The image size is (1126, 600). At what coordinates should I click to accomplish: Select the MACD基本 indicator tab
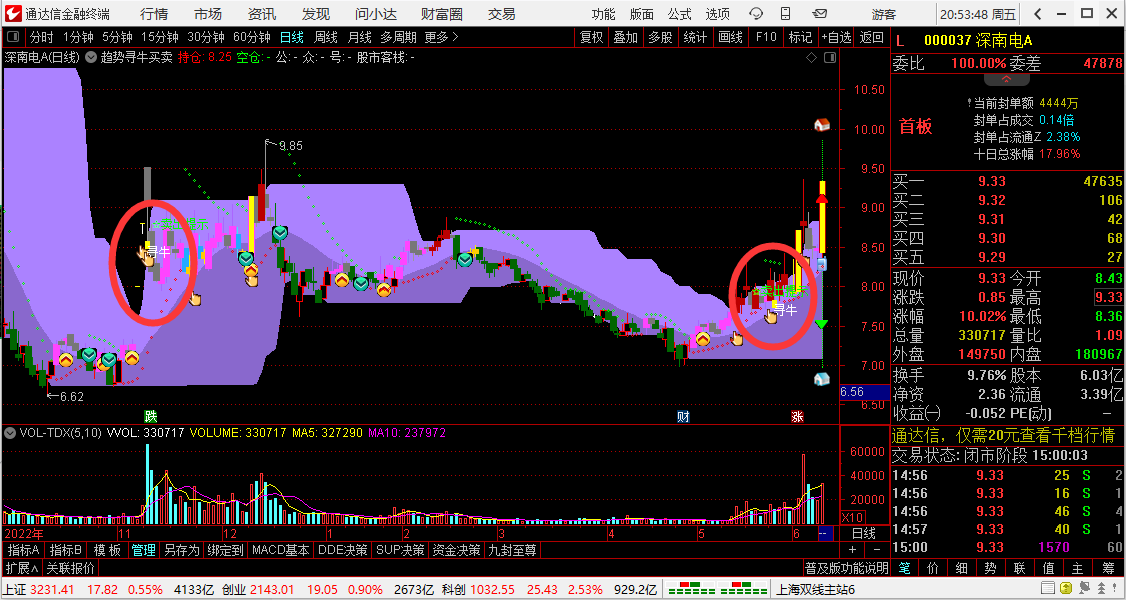pos(280,550)
